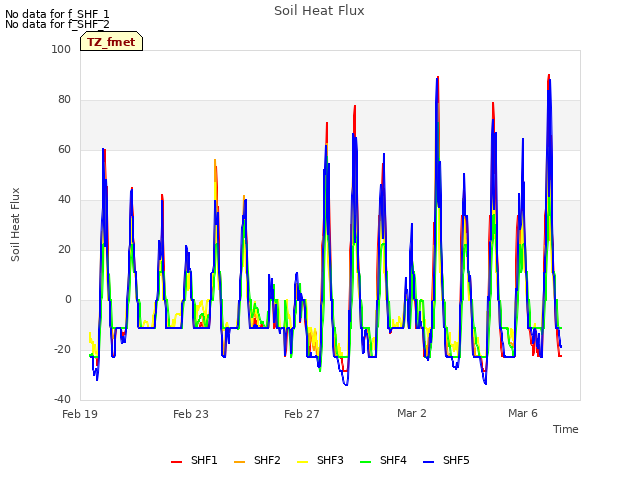Click the 0 y-axis tick label

(68, 300)
